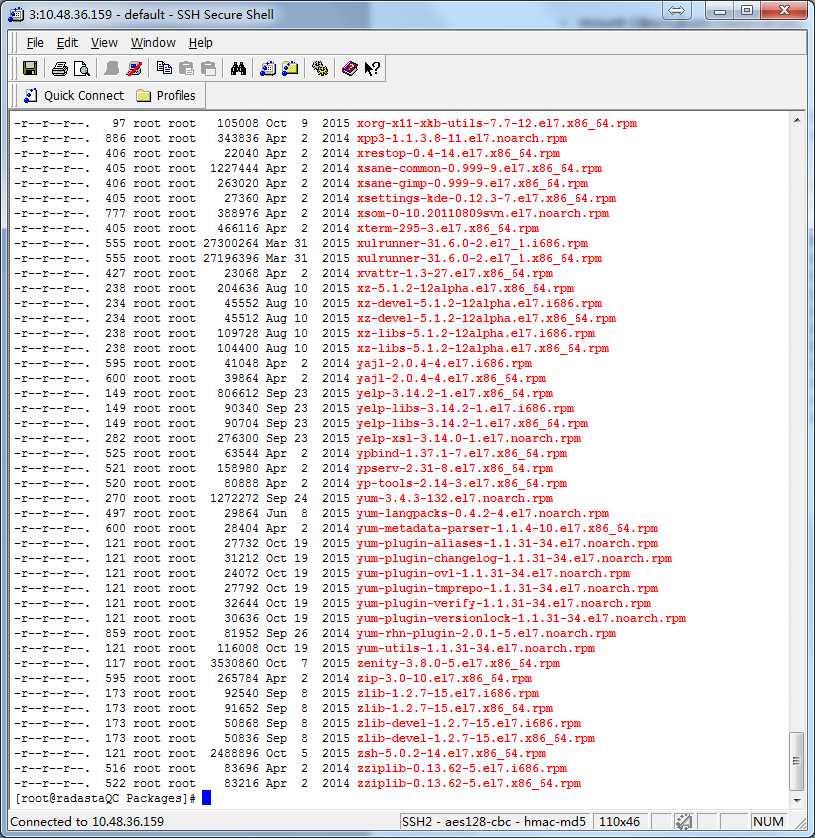Open the Edit menu
The height and width of the screenshot is (838, 815).
click(x=67, y=43)
